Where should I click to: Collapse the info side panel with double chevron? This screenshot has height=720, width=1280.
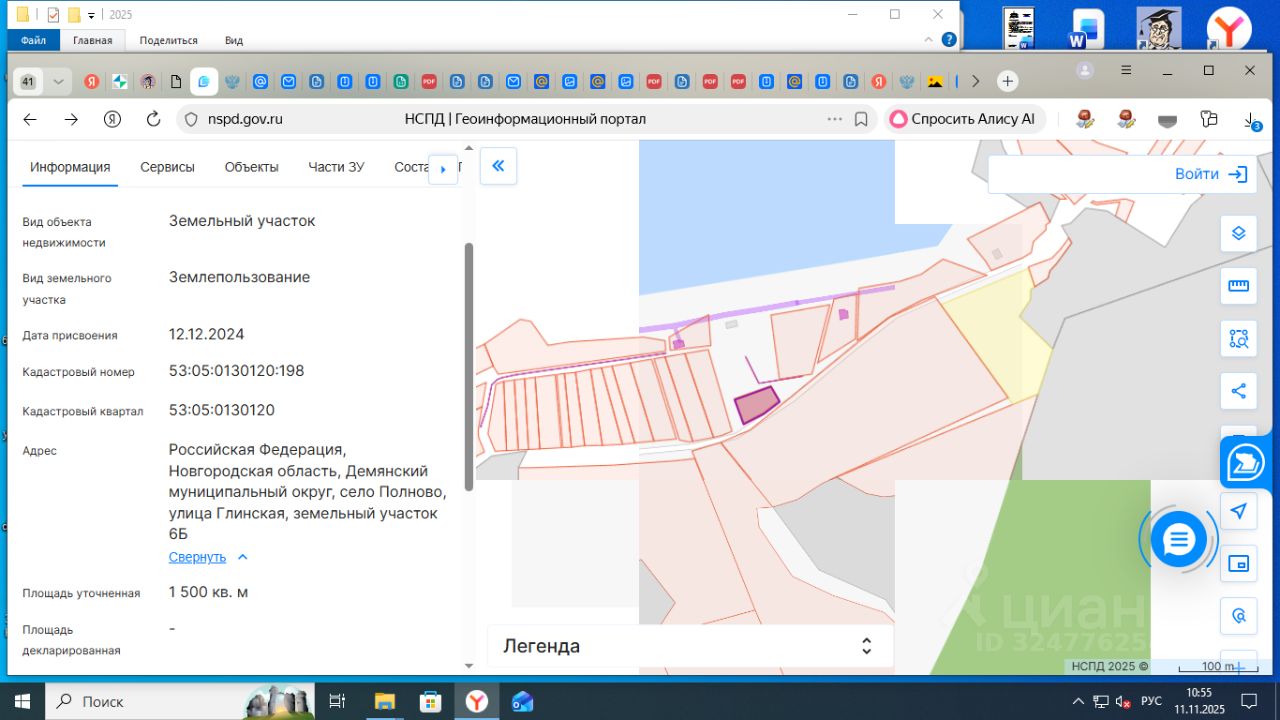click(498, 166)
